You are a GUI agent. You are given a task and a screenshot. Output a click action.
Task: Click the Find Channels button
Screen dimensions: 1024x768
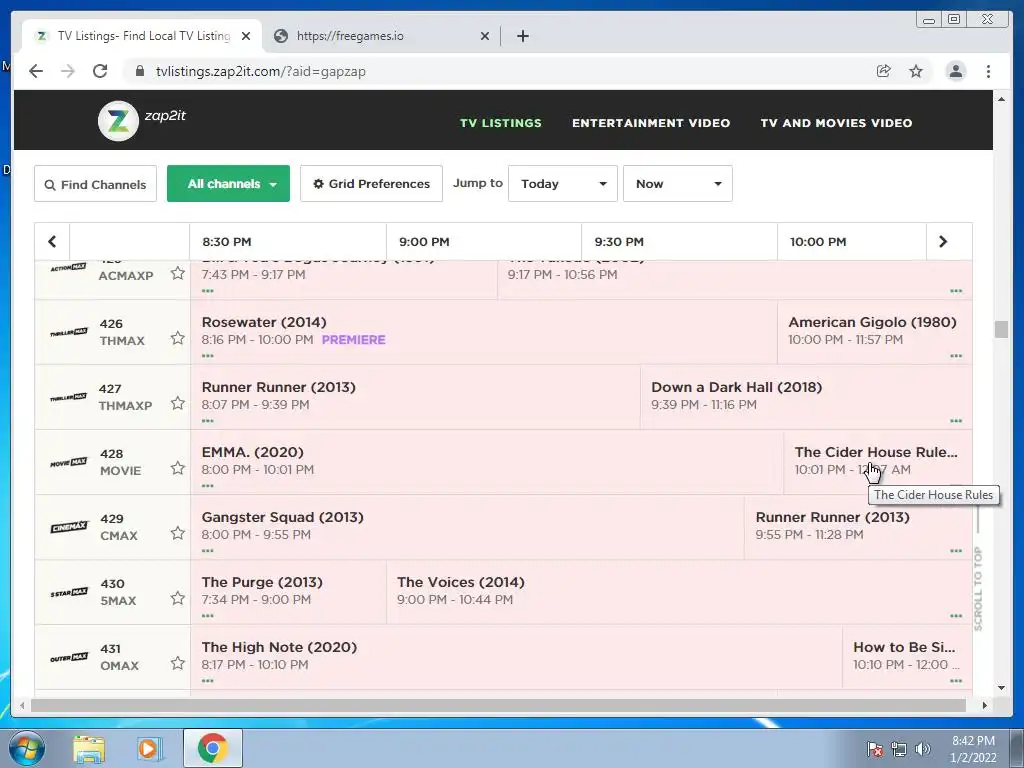[95, 184]
